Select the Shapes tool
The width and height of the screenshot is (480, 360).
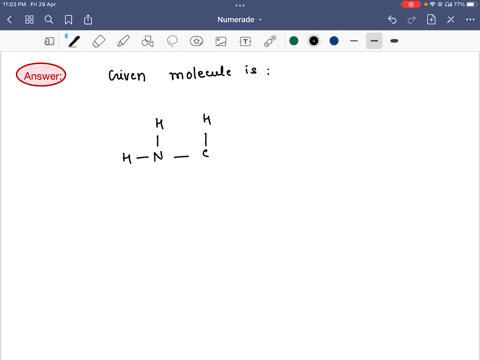pyautogui.click(x=148, y=41)
